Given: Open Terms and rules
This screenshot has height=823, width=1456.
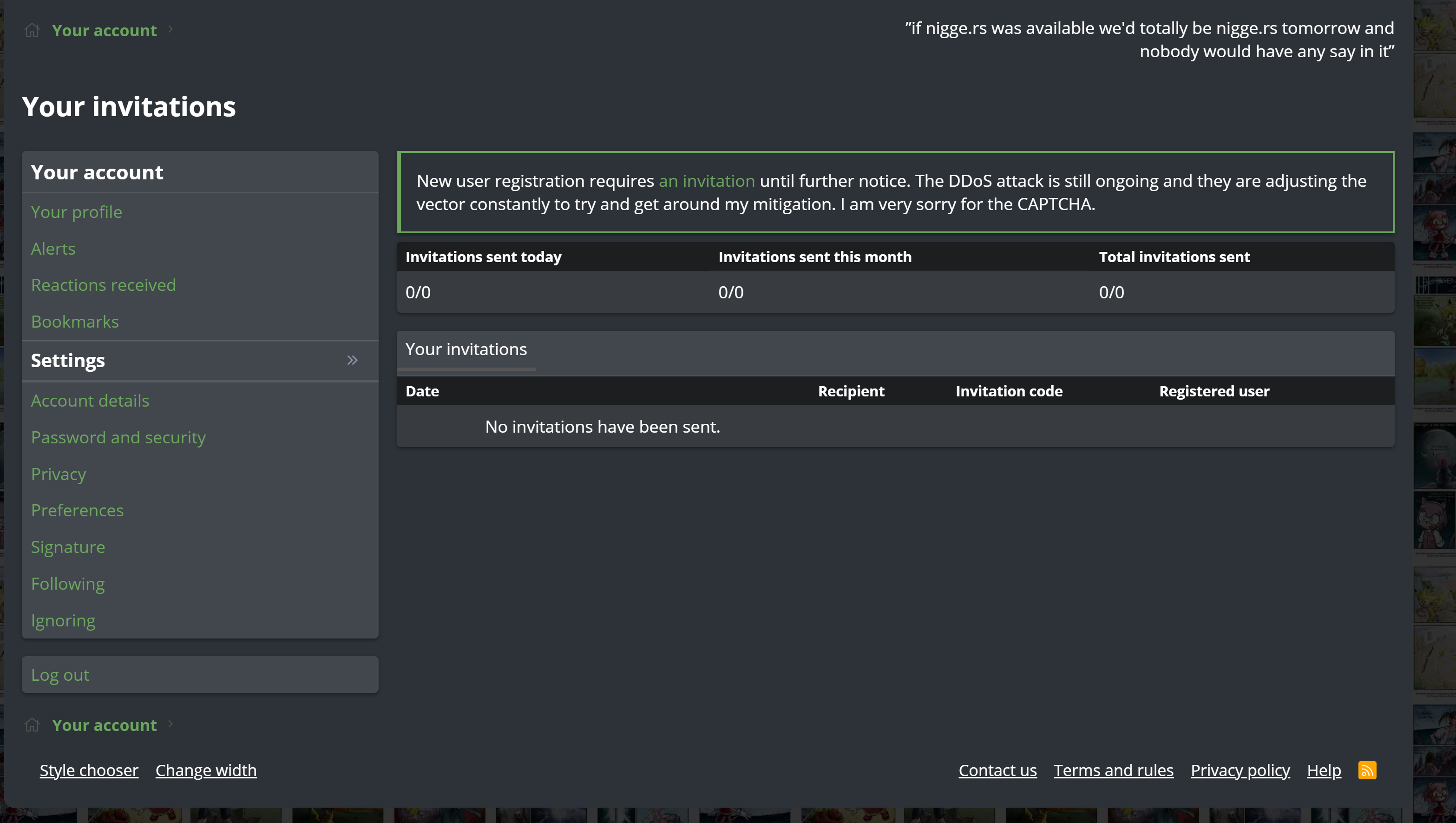Looking at the screenshot, I should pos(1114,770).
